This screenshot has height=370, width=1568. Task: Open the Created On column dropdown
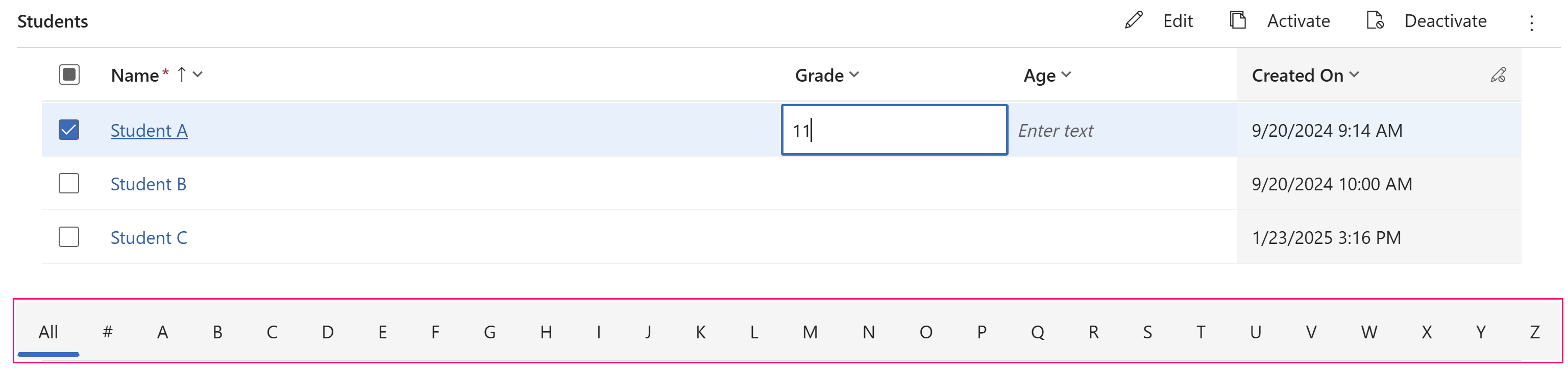tap(1356, 76)
